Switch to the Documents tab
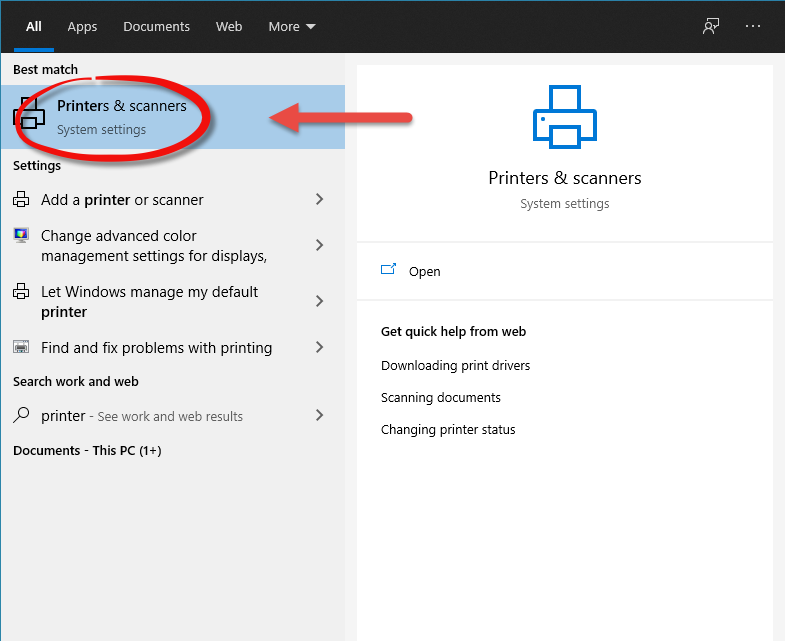This screenshot has width=785, height=641. [x=156, y=27]
